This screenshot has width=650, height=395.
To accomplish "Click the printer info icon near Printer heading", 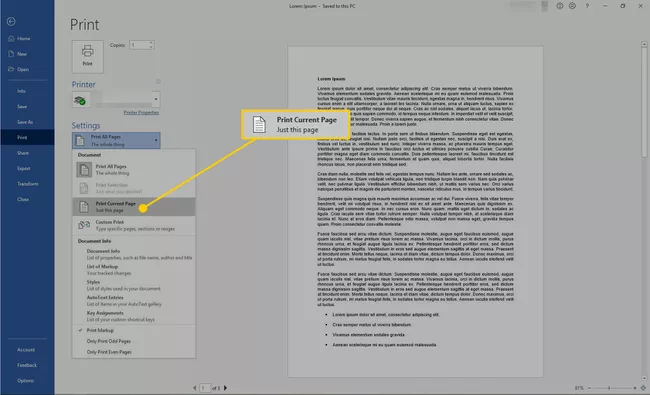I will click(158, 82).
